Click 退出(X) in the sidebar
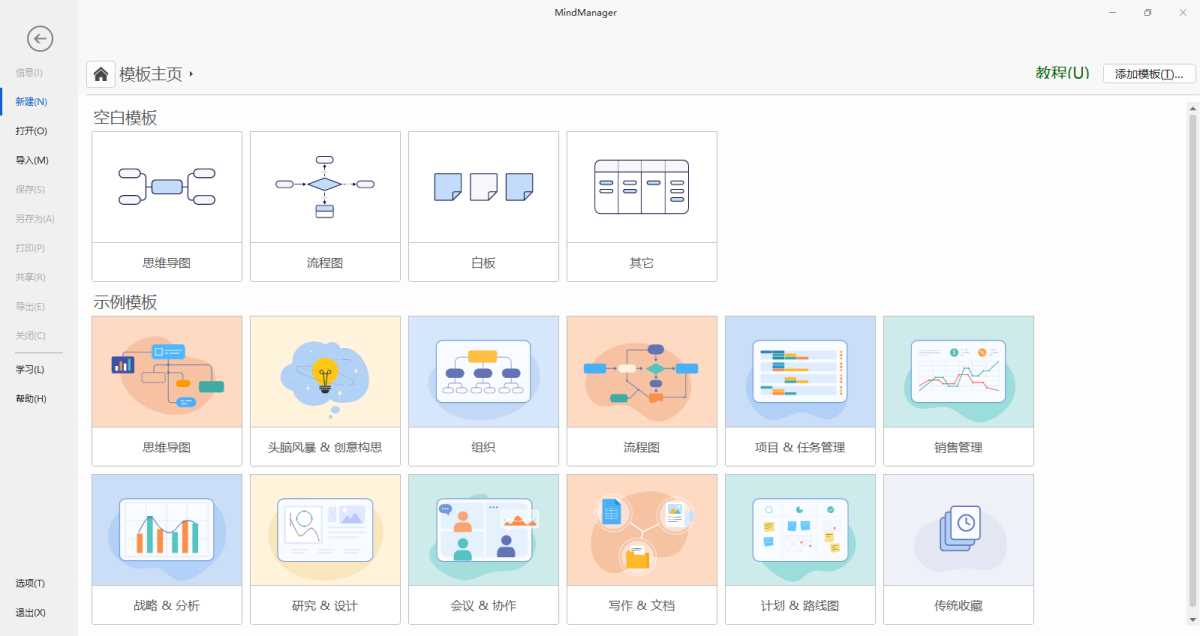This screenshot has height=636, width=1200. (x=30, y=612)
